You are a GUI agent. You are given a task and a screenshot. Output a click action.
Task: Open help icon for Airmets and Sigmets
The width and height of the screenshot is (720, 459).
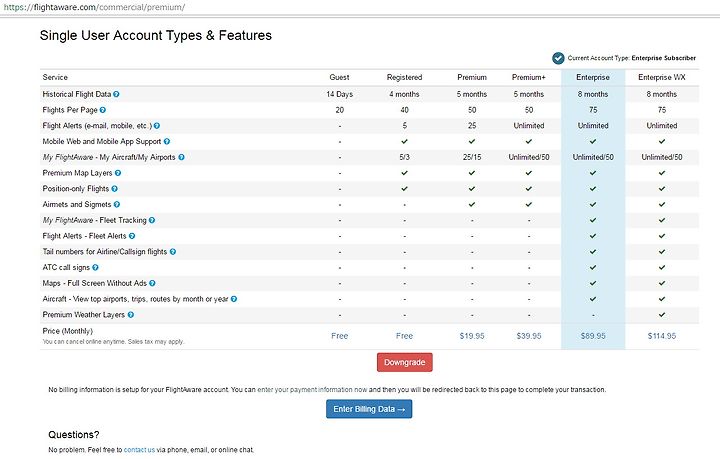tap(117, 205)
